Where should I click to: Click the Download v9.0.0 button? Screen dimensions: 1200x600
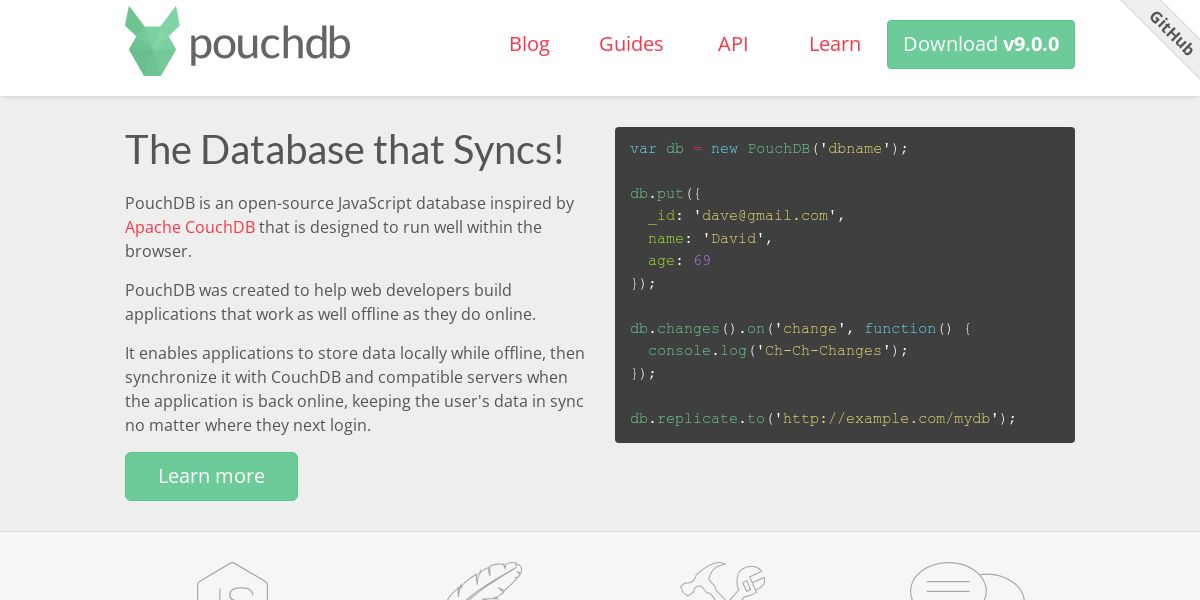click(981, 44)
